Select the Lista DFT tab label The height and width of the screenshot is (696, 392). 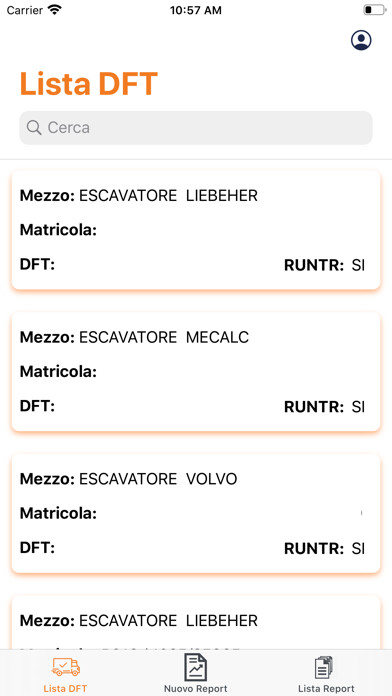pyautogui.click(x=65, y=689)
